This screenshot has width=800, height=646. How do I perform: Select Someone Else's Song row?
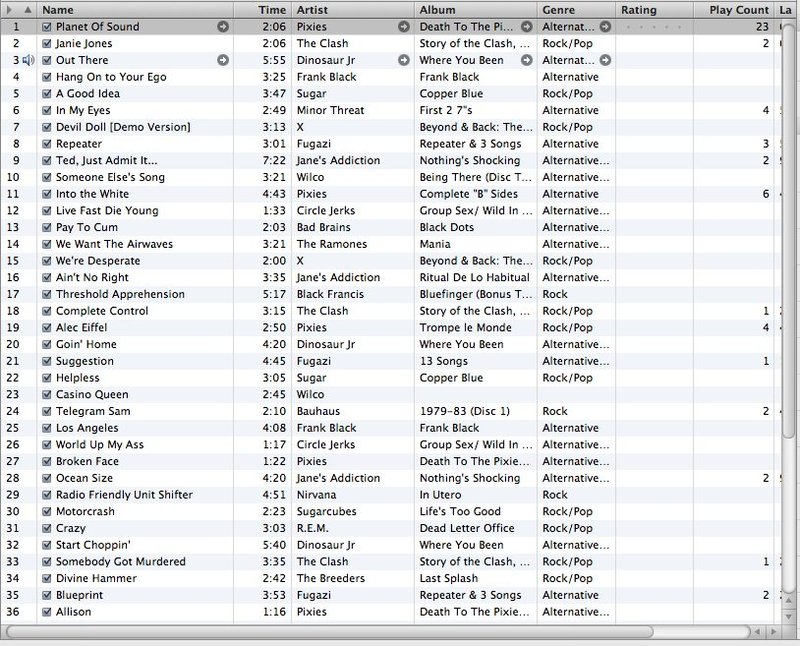tap(110, 178)
